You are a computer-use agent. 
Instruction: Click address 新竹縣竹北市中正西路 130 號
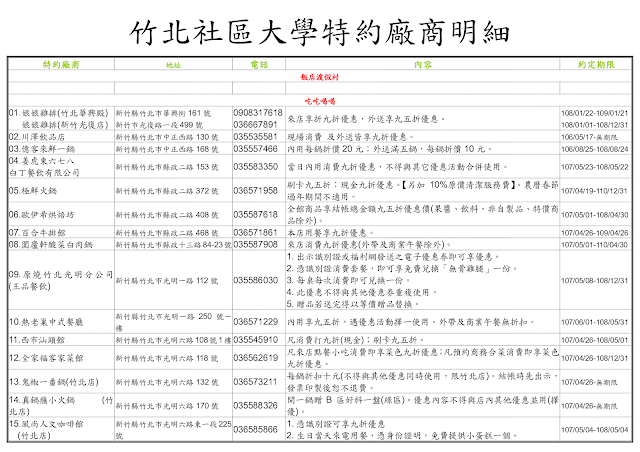click(x=167, y=137)
